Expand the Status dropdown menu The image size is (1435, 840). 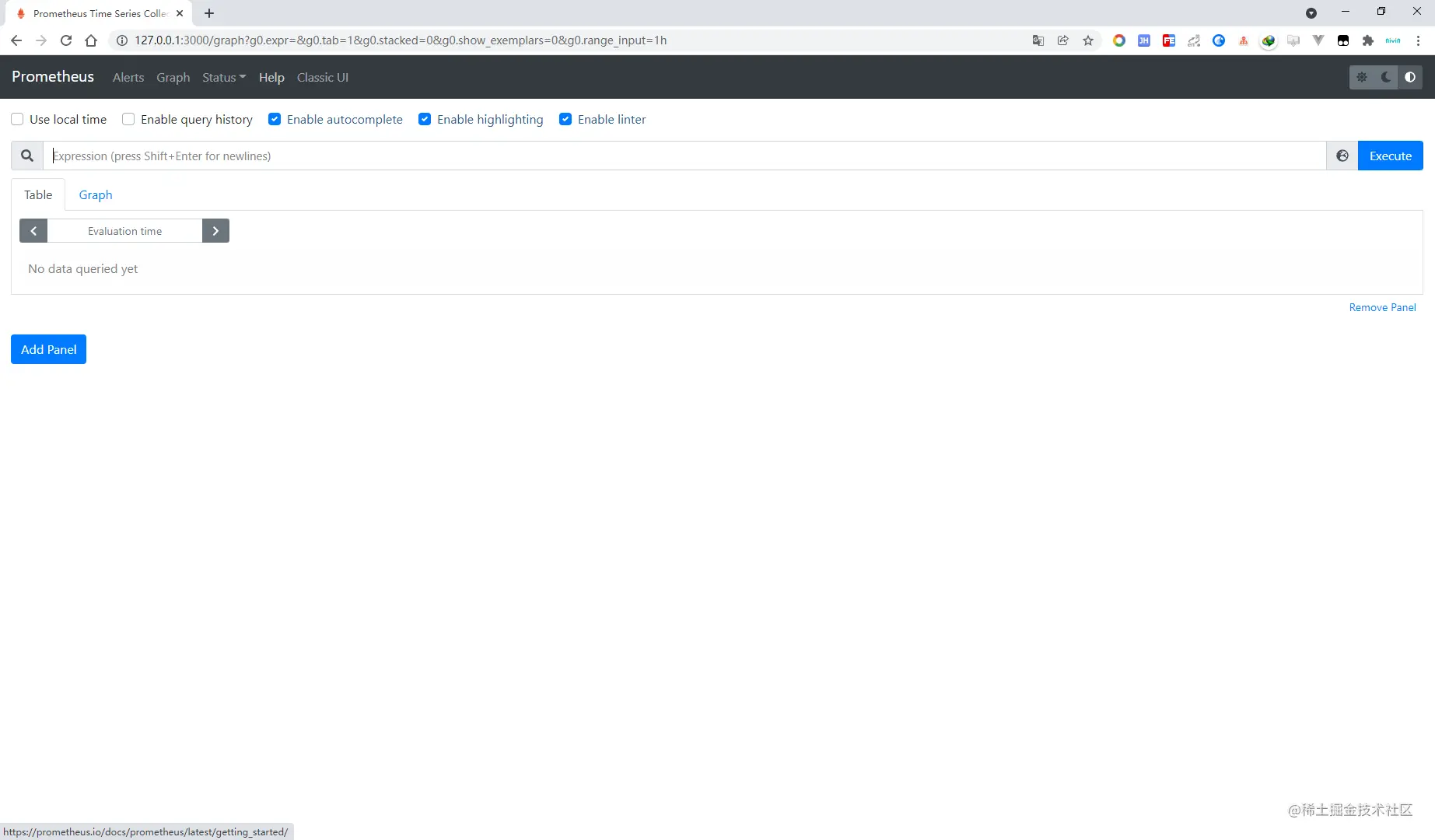[x=224, y=77]
